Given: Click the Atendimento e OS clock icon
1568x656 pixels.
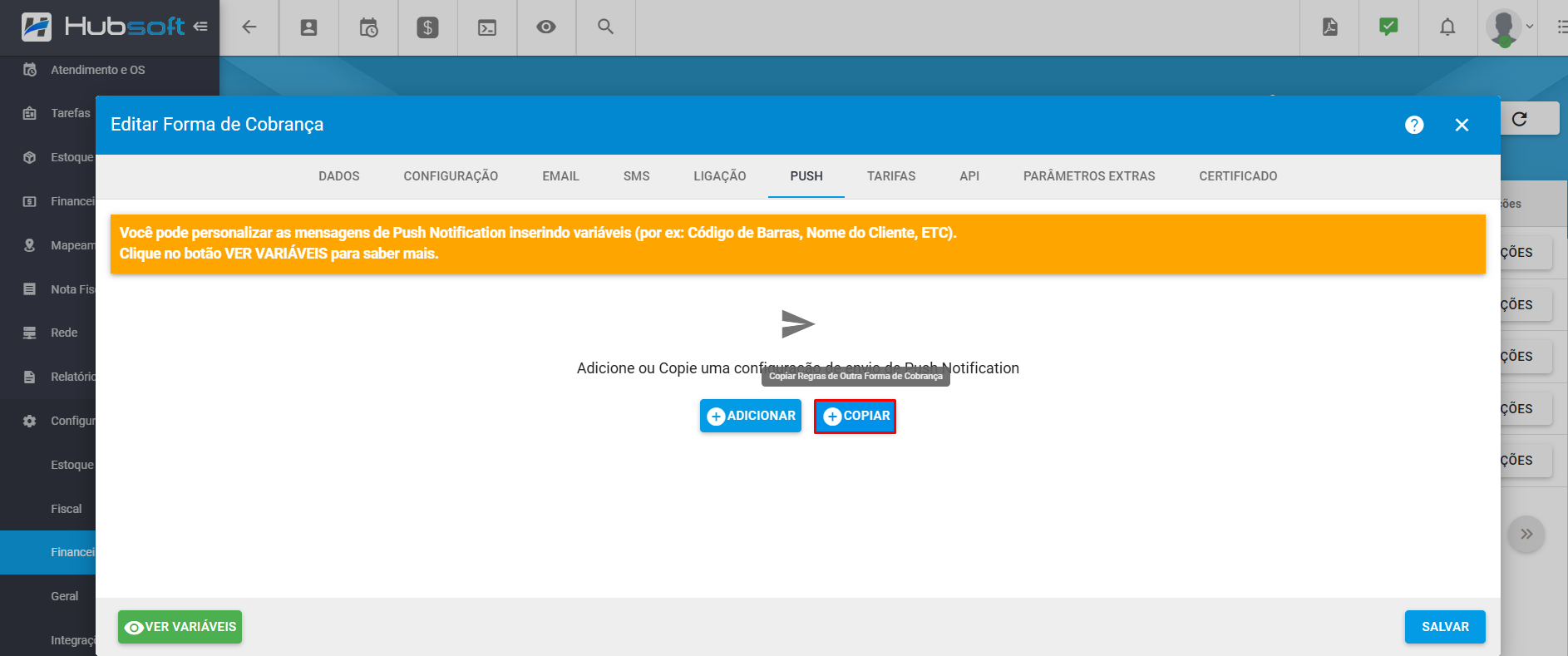Looking at the screenshot, I should (x=30, y=70).
